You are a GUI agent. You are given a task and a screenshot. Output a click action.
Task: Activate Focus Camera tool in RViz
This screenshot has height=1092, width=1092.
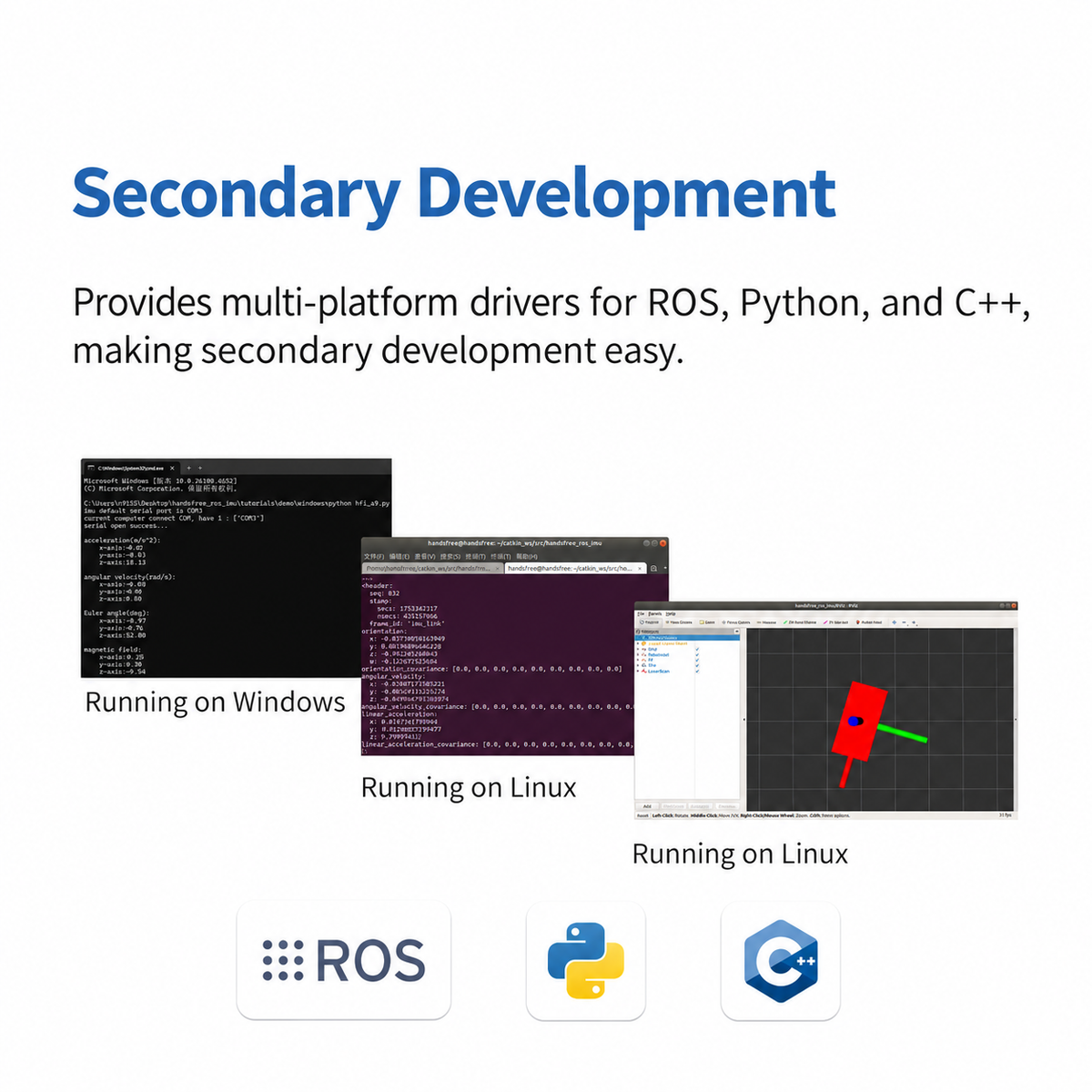click(735, 622)
